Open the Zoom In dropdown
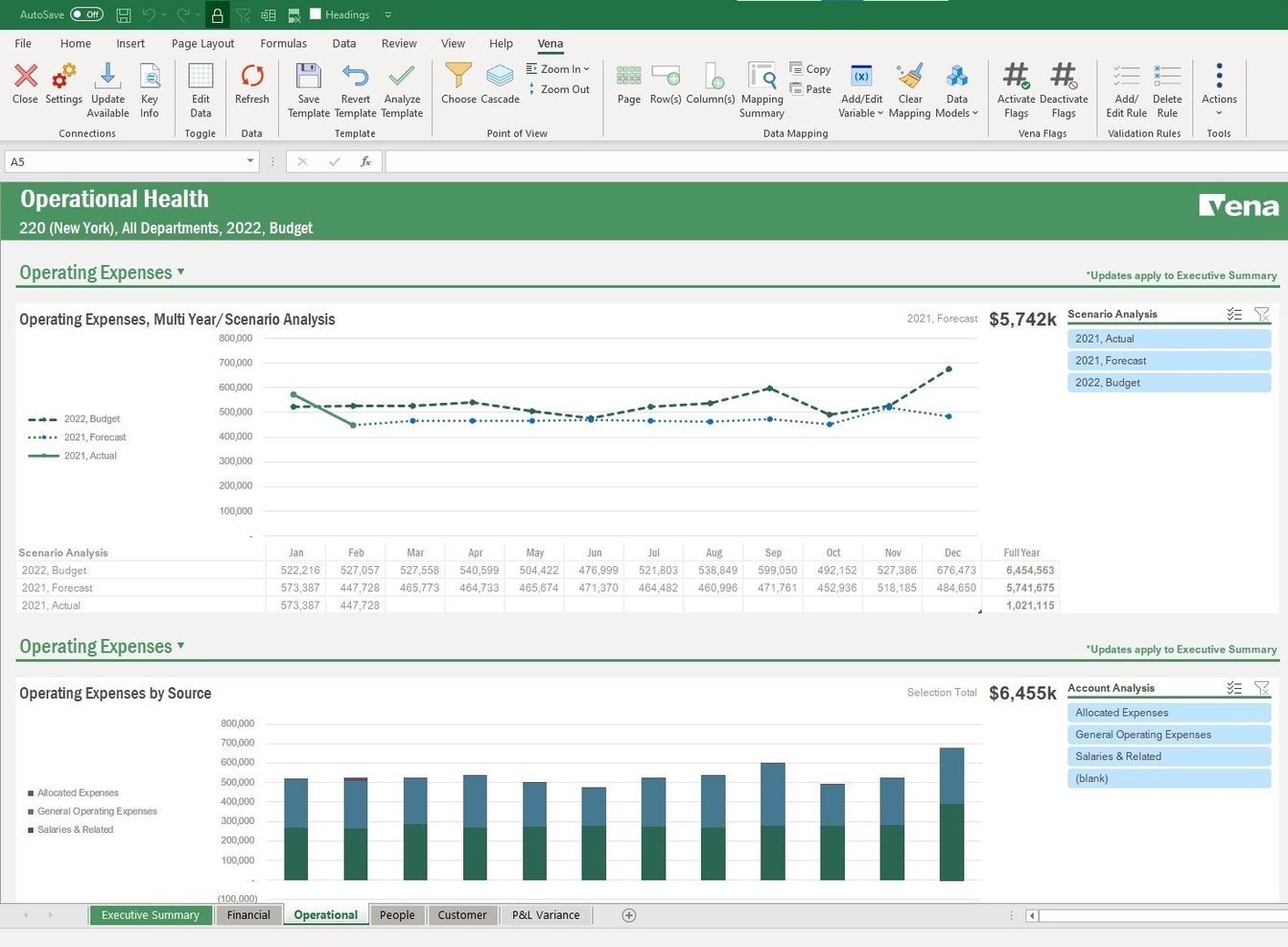The height and width of the screenshot is (947, 1288). pos(558,69)
